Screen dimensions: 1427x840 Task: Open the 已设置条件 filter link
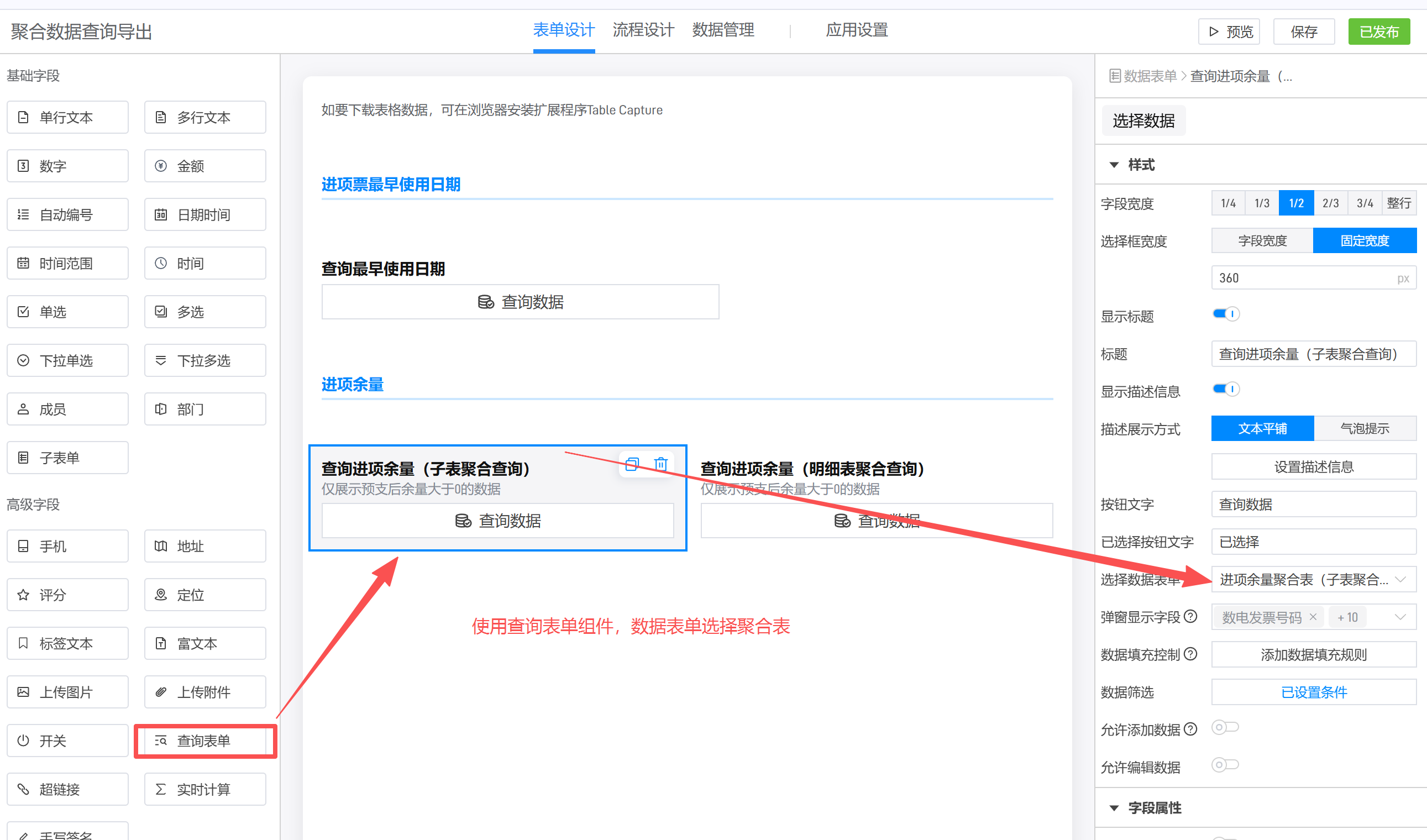click(1314, 693)
